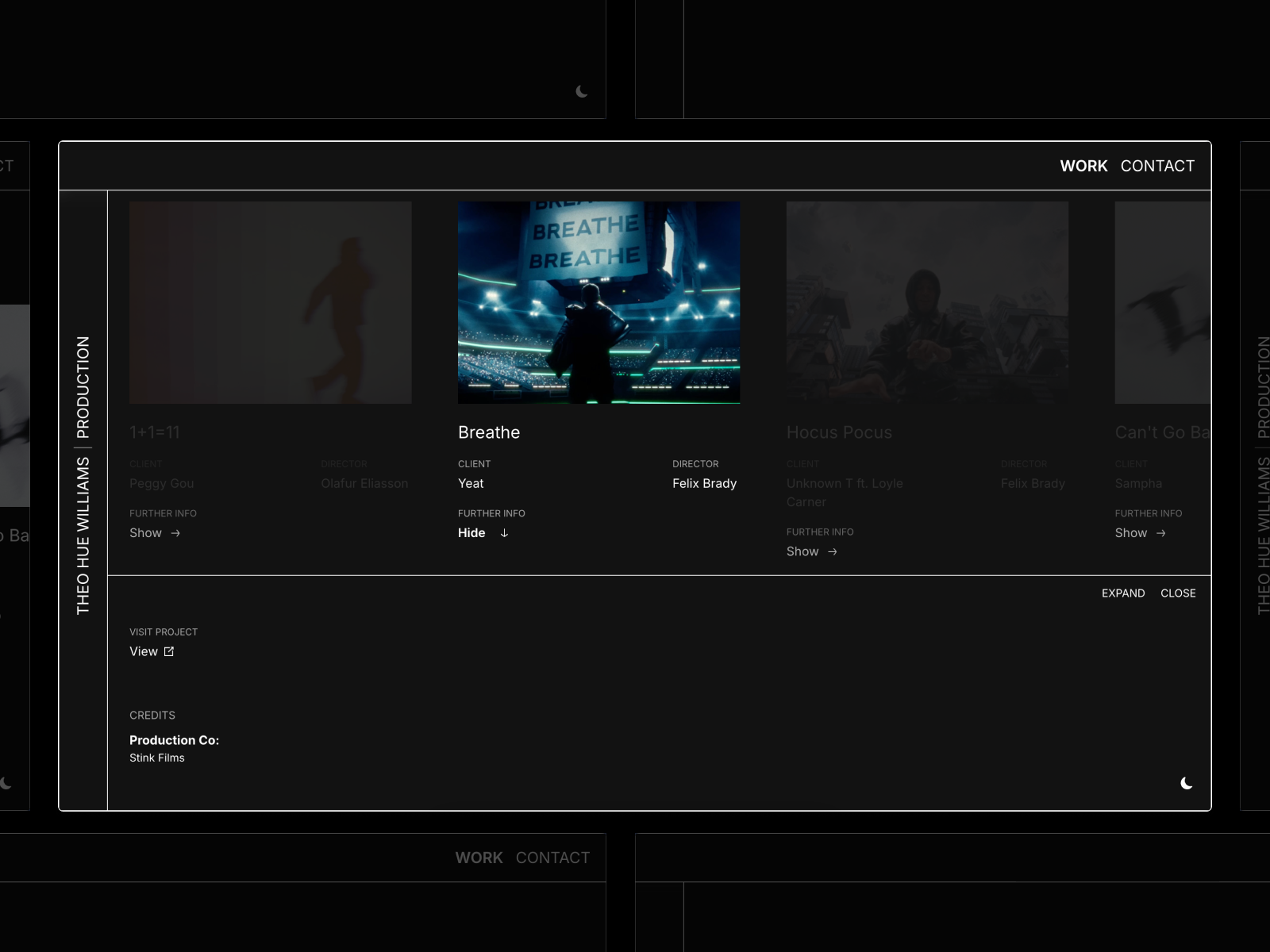Viewport: 1270px width, 952px height.
Task: Click the VISIT PROJECT label
Action: coord(164,632)
